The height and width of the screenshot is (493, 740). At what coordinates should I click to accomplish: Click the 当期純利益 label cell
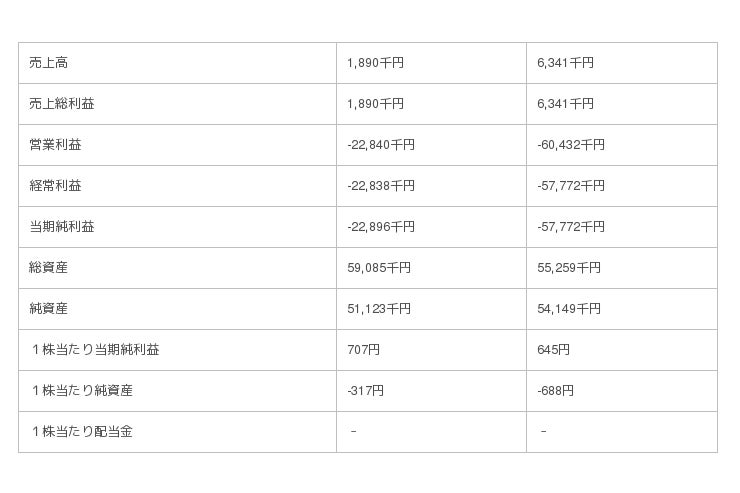[x=62, y=227]
